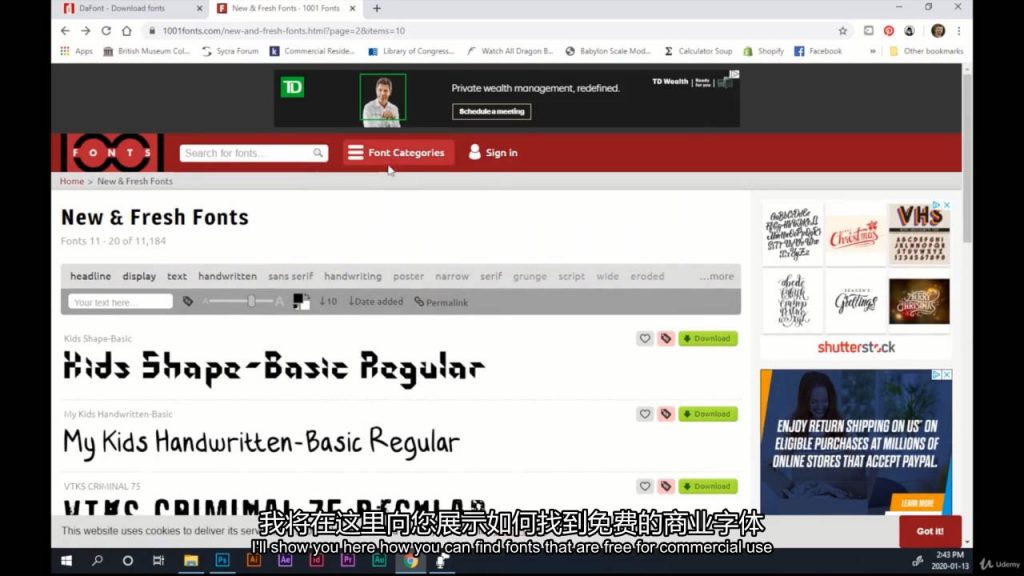This screenshot has height=576, width=1024.
Task: Bookmark this page with the star icon
Action: 842,31
